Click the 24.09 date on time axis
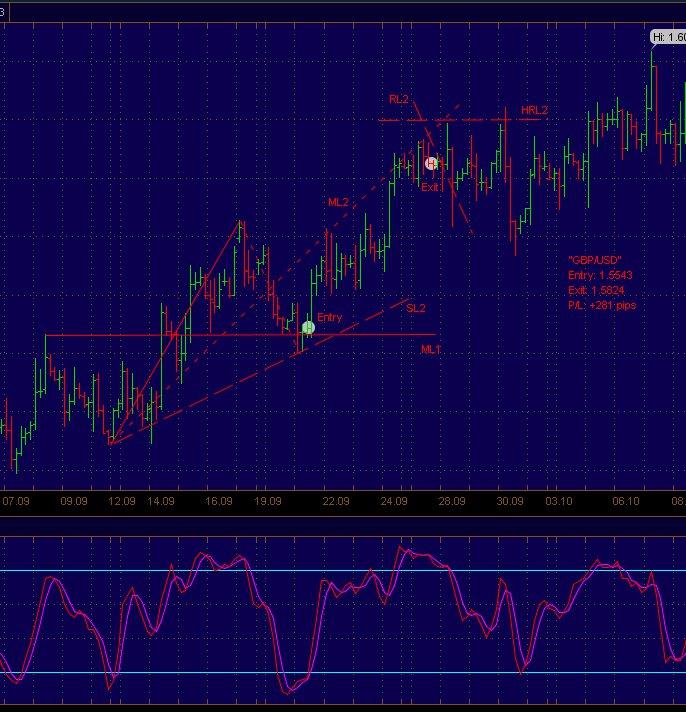The width and height of the screenshot is (686, 712). [x=394, y=501]
